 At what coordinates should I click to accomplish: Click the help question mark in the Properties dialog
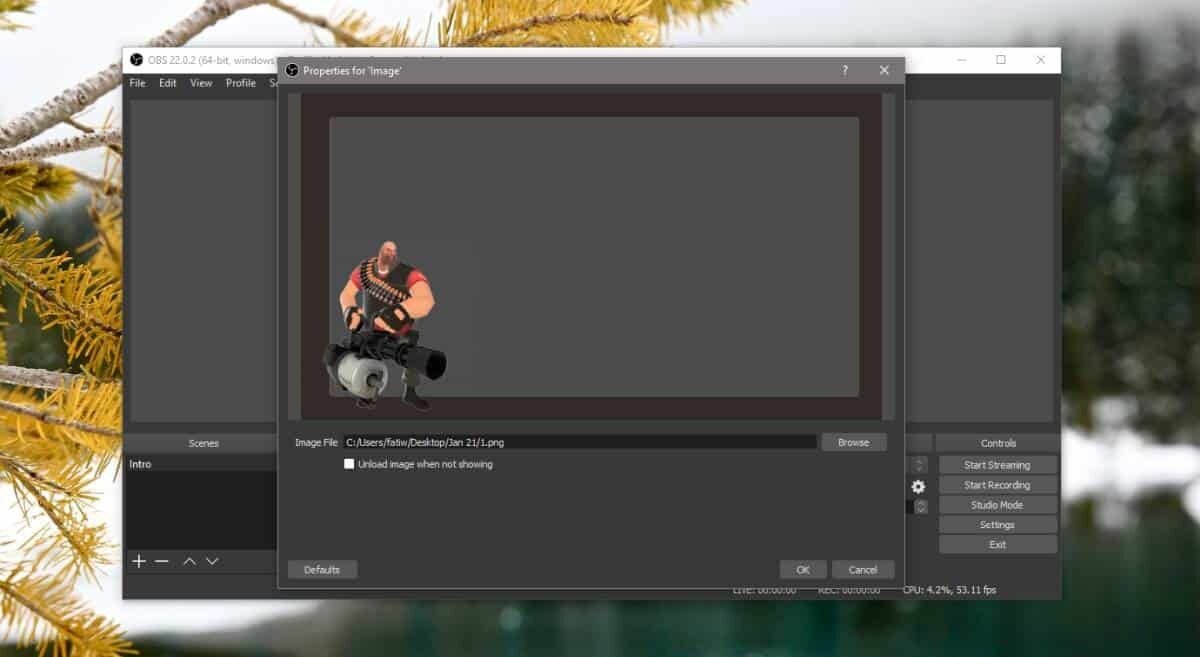click(844, 71)
